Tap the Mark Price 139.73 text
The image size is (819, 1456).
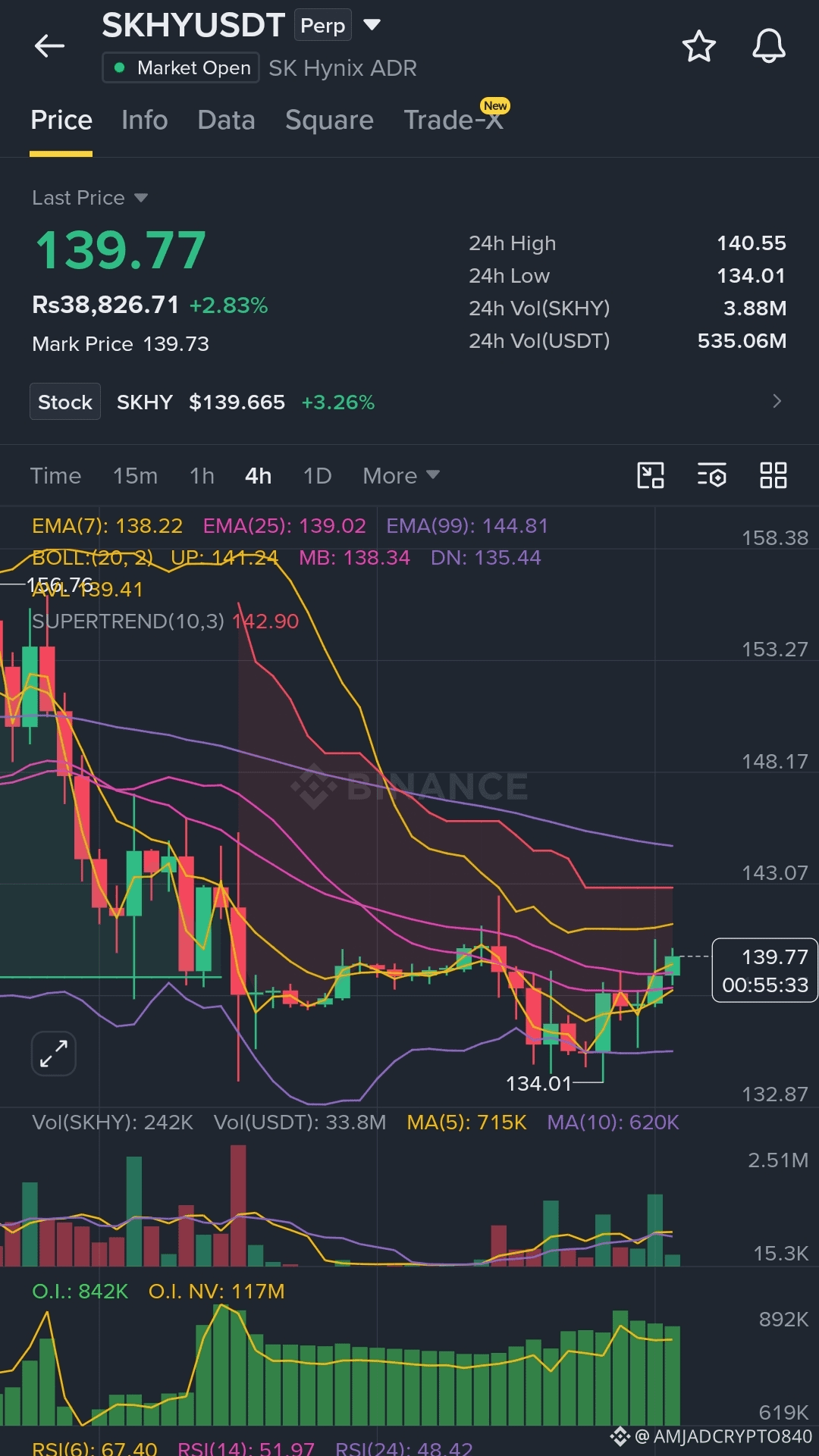tap(121, 344)
